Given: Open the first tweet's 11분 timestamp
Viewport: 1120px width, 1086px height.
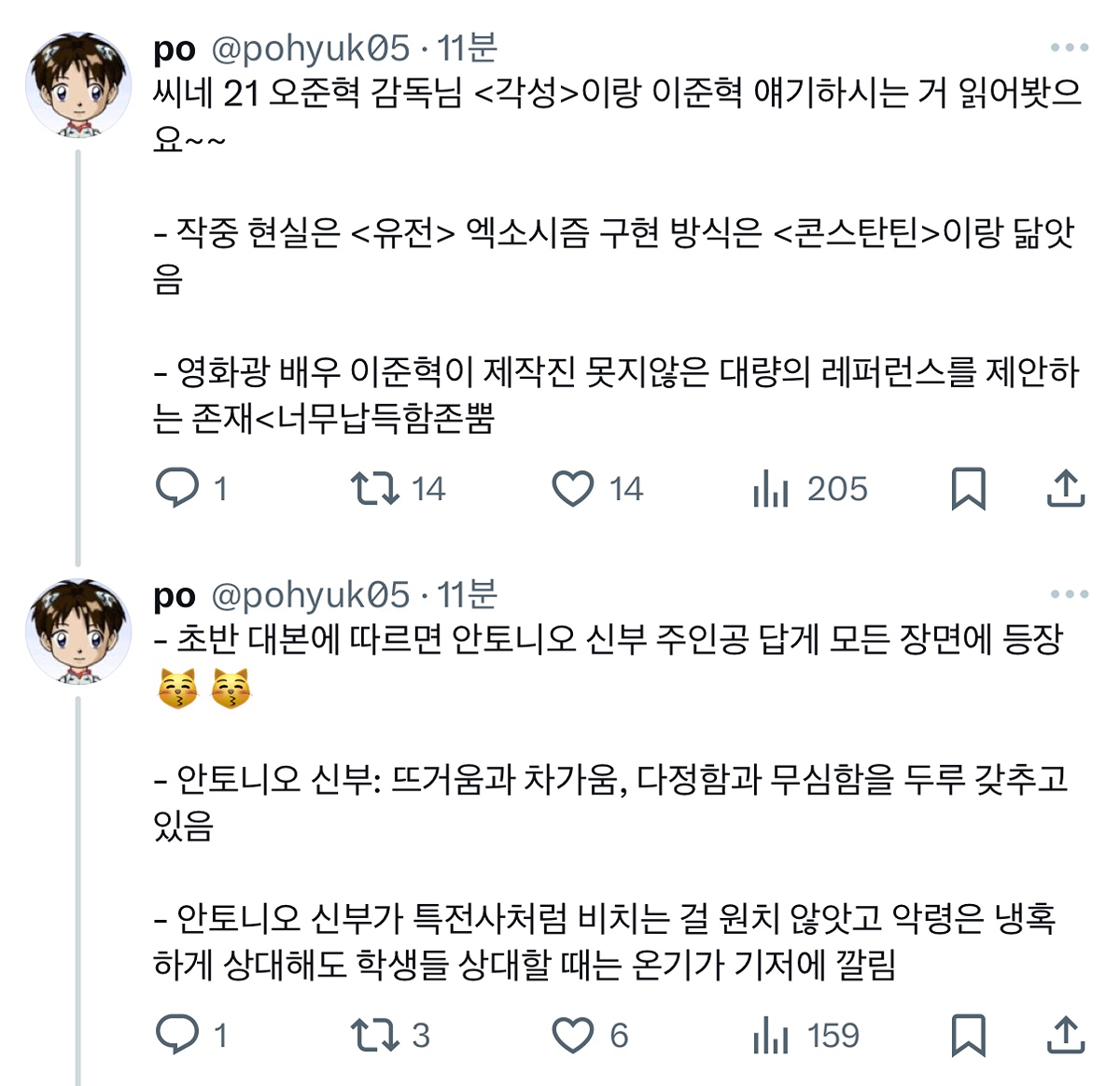Looking at the screenshot, I should pyautogui.click(x=468, y=49).
